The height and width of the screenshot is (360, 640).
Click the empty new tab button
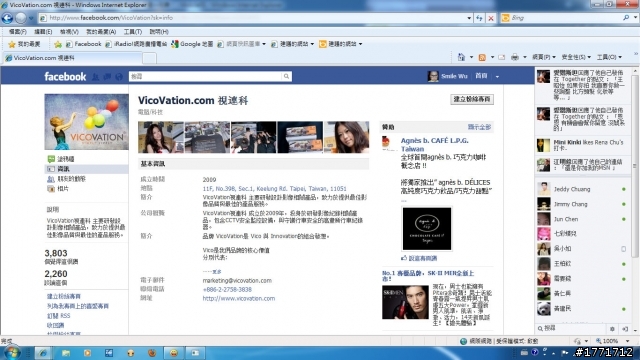point(149,58)
